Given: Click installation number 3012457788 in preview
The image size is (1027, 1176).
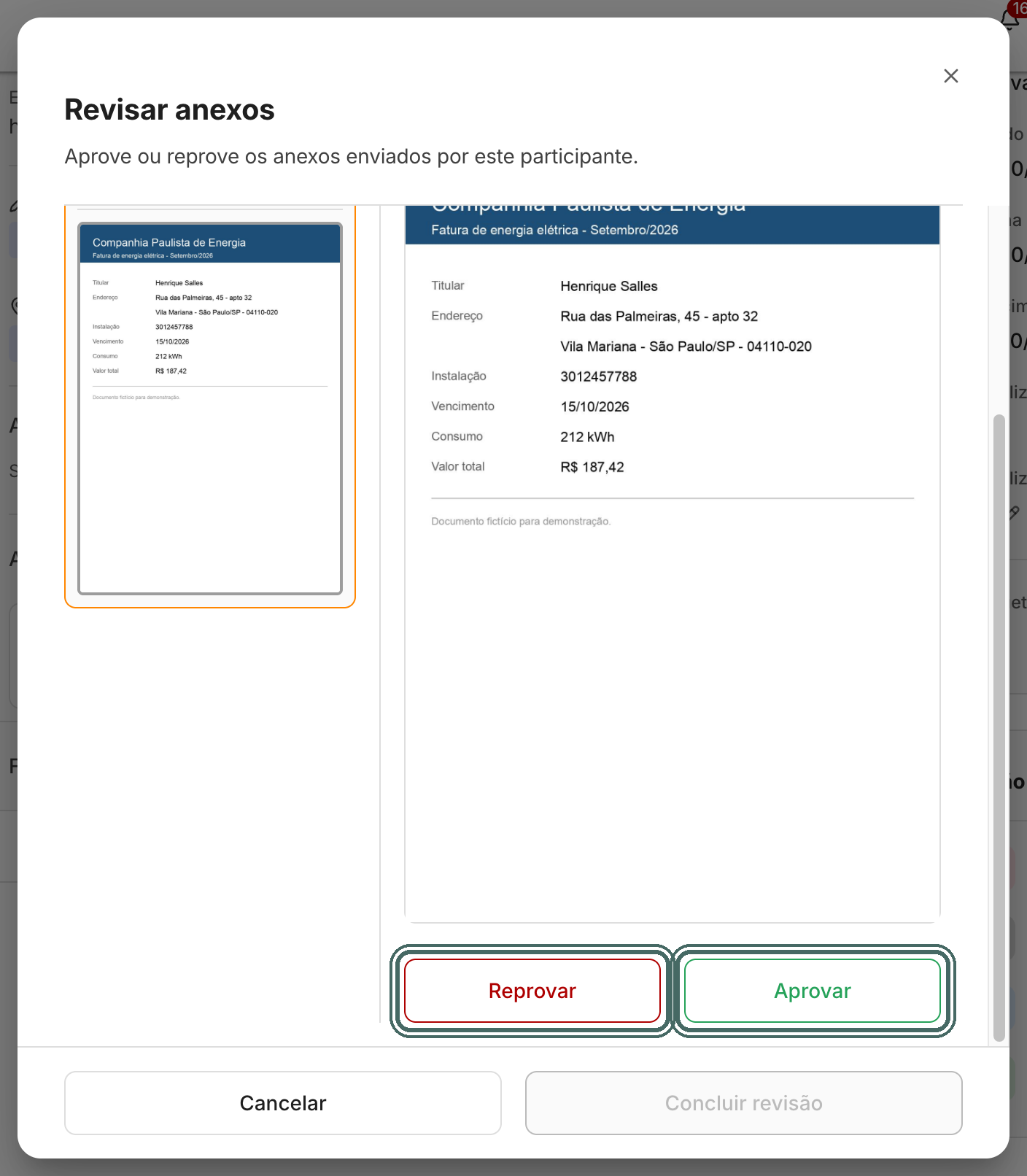Looking at the screenshot, I should point(599,376).
